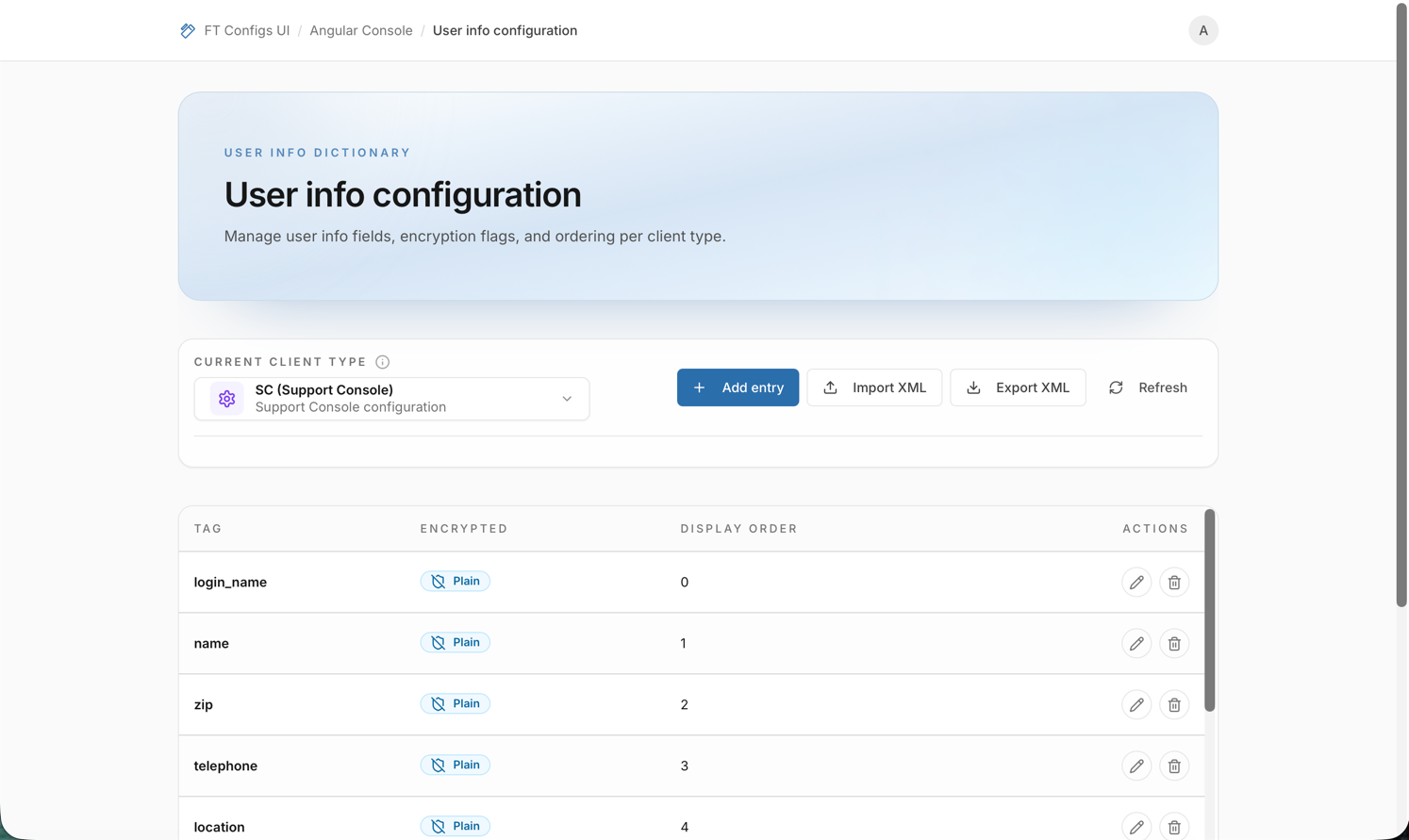Select the telephone tag cell
Viewport: 1409px width, 840px height.
[225, 766]
